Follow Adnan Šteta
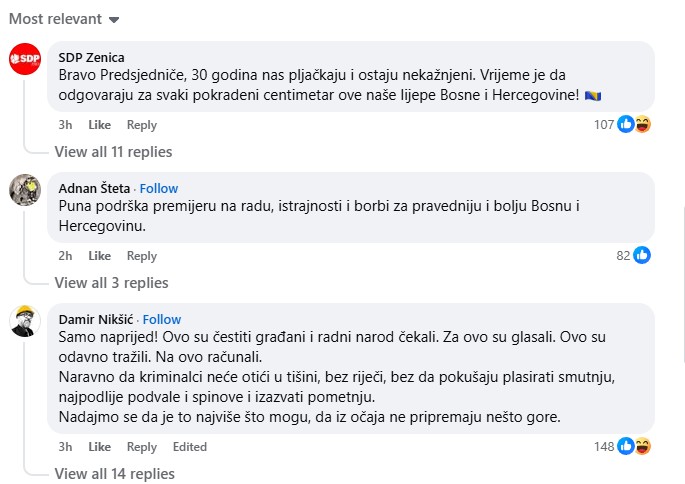Image resolution: width=685 pixels, height=484 pixels. point(159,188)
